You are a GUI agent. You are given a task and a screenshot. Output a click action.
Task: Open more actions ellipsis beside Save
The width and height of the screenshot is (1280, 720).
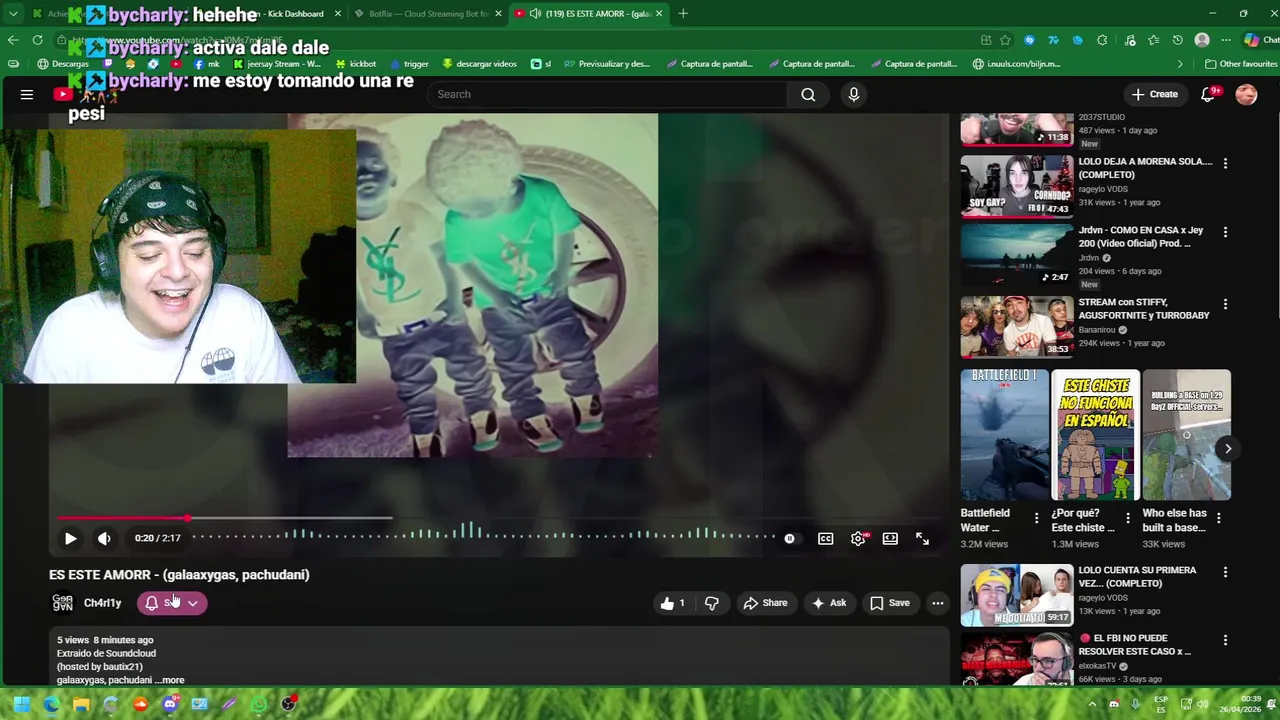[937, 603]
